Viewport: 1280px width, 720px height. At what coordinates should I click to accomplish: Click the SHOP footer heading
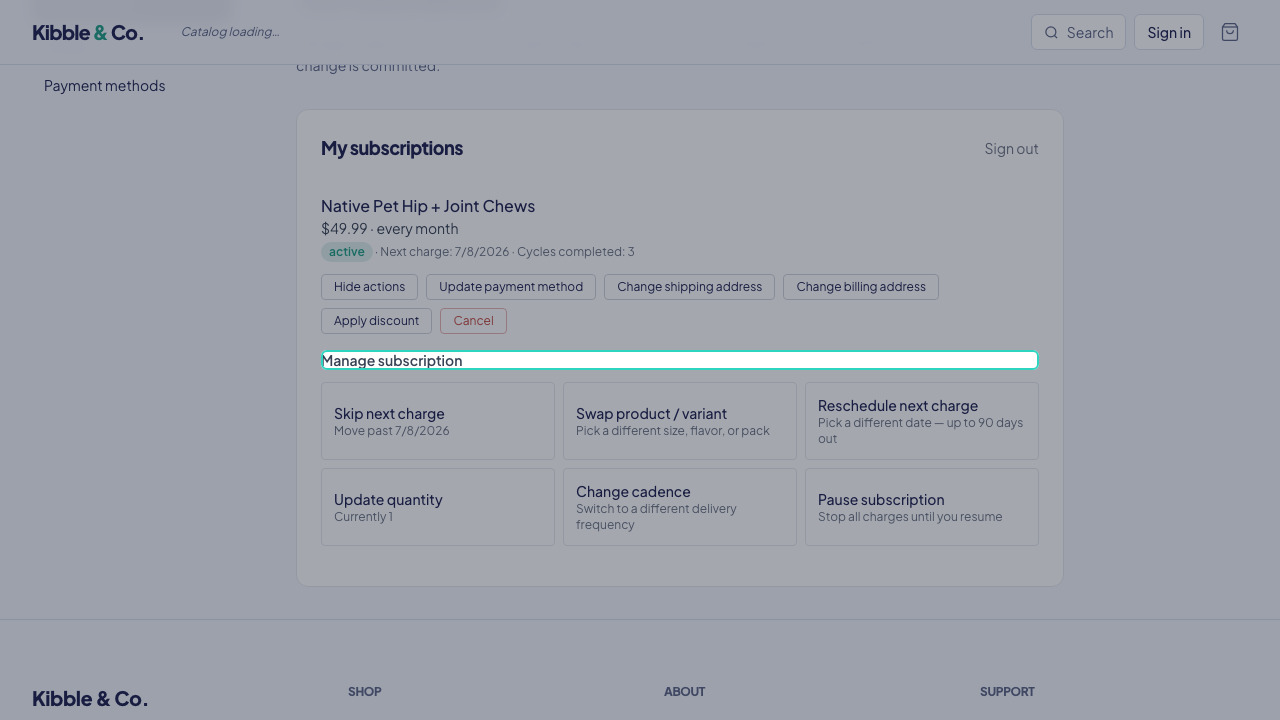click(365, 692)
